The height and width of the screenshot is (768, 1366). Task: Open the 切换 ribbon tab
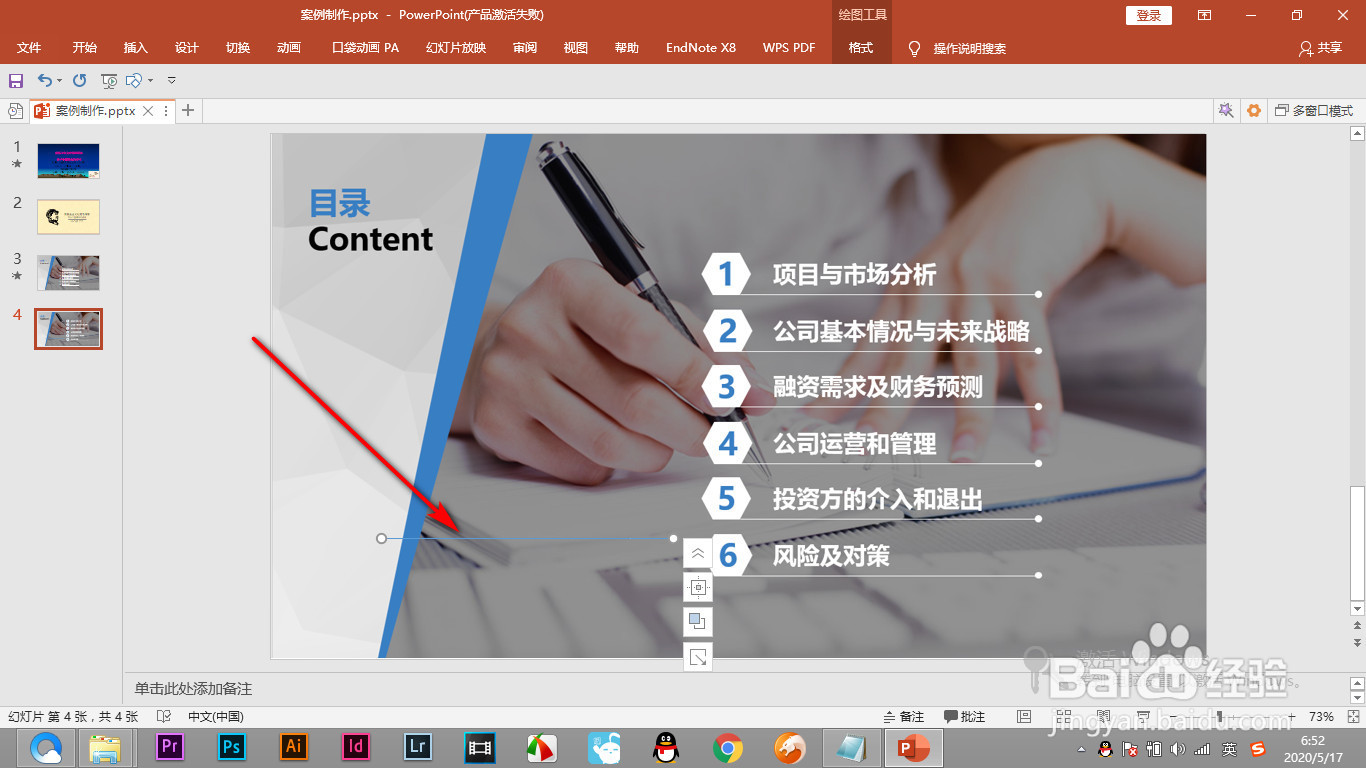(x=238, y=47)
